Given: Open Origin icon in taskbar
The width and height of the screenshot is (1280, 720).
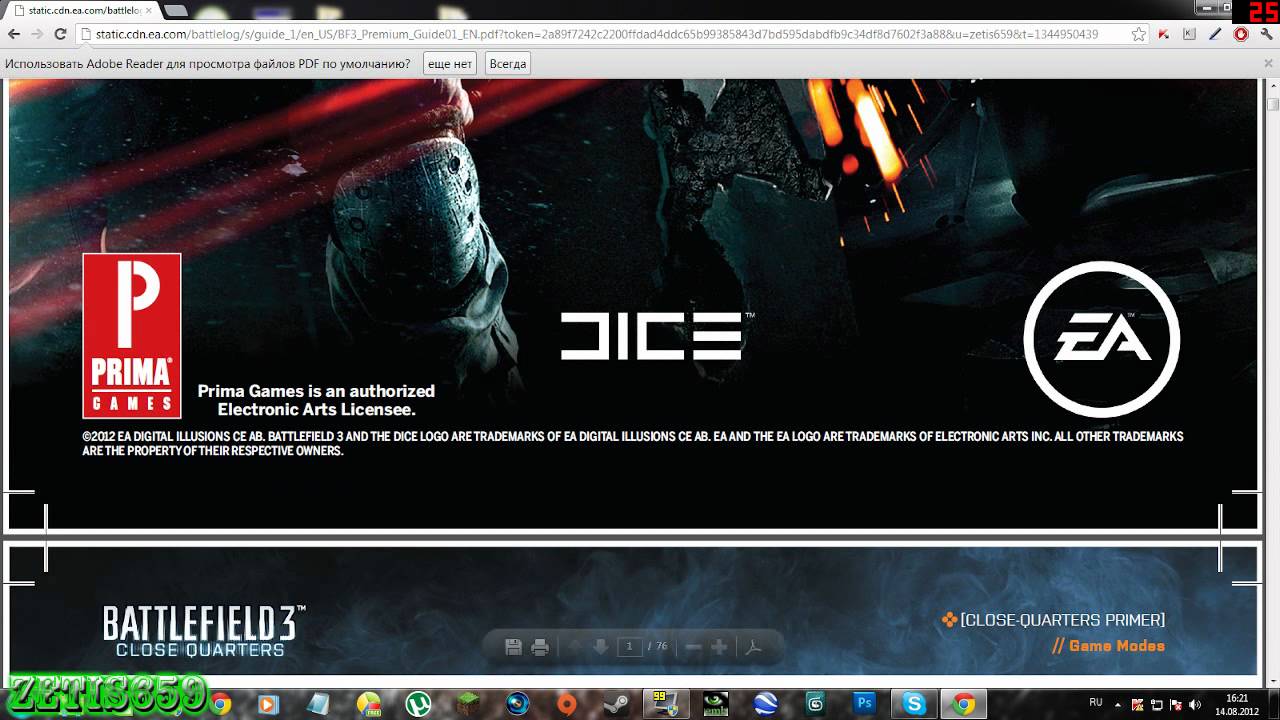Looking at the screenshot, I should (567, 704).
